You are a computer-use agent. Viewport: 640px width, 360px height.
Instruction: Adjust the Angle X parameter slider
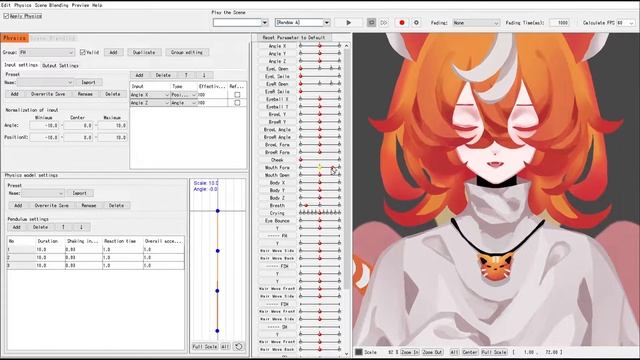click(x=320, y=46)
